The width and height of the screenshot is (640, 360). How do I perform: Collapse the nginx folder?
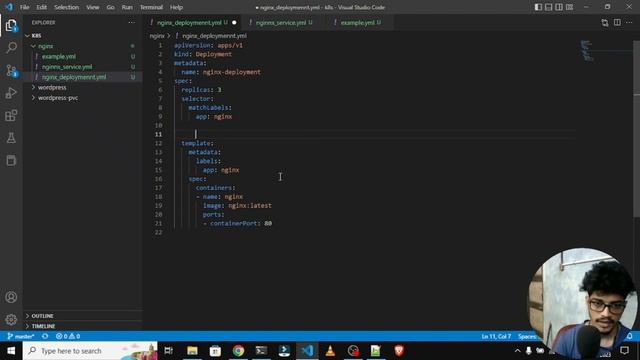tap(33, 46)
